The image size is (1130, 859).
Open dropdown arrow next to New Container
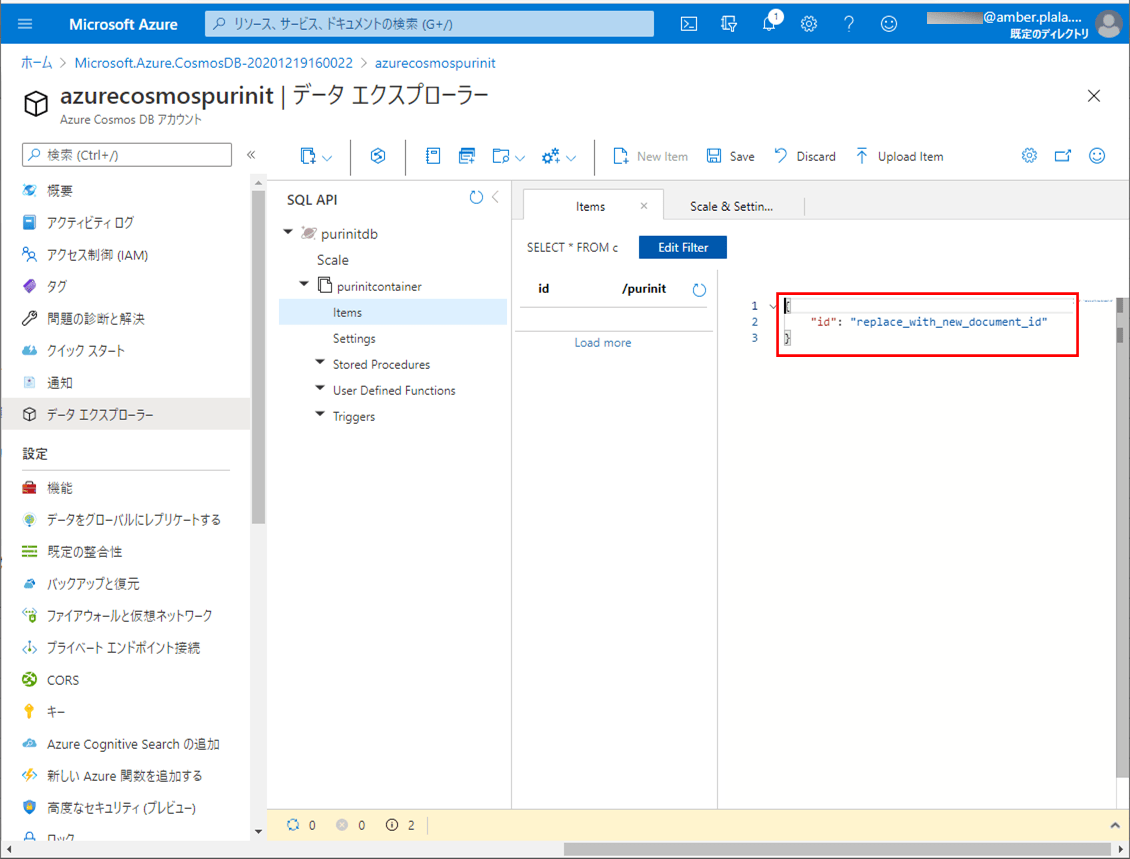coord(327,158)
